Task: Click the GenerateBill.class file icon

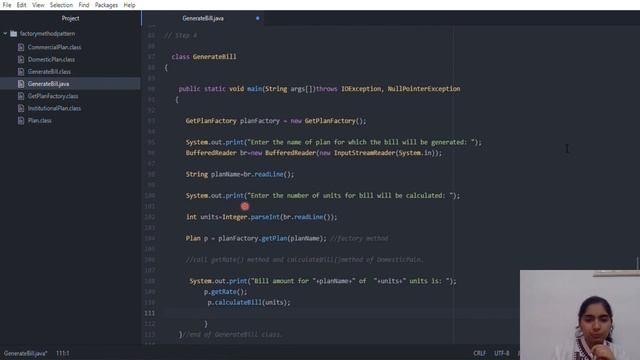Action: [21, 72]
